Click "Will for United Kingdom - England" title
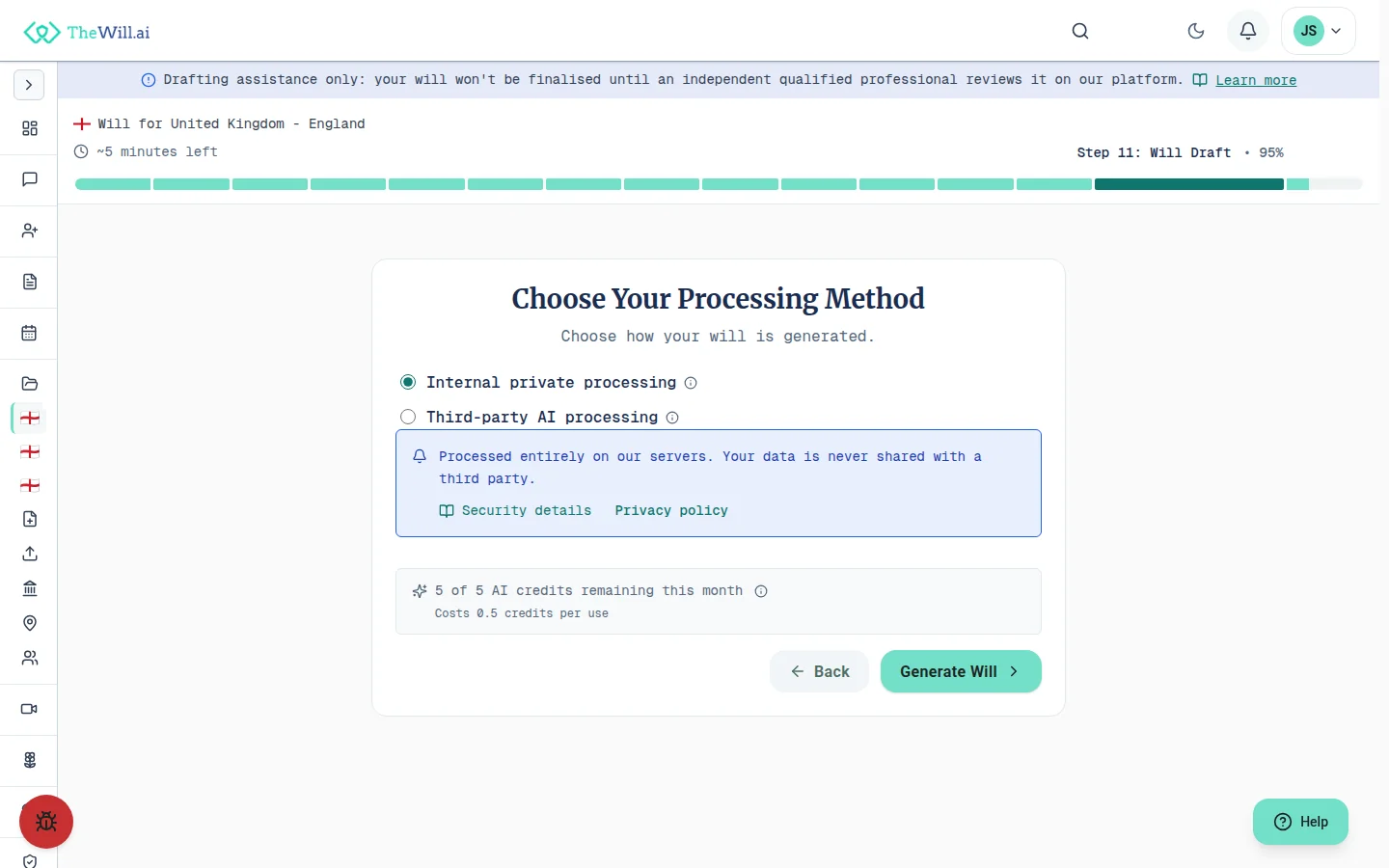1389x868 pixels. tap(231, 123)
